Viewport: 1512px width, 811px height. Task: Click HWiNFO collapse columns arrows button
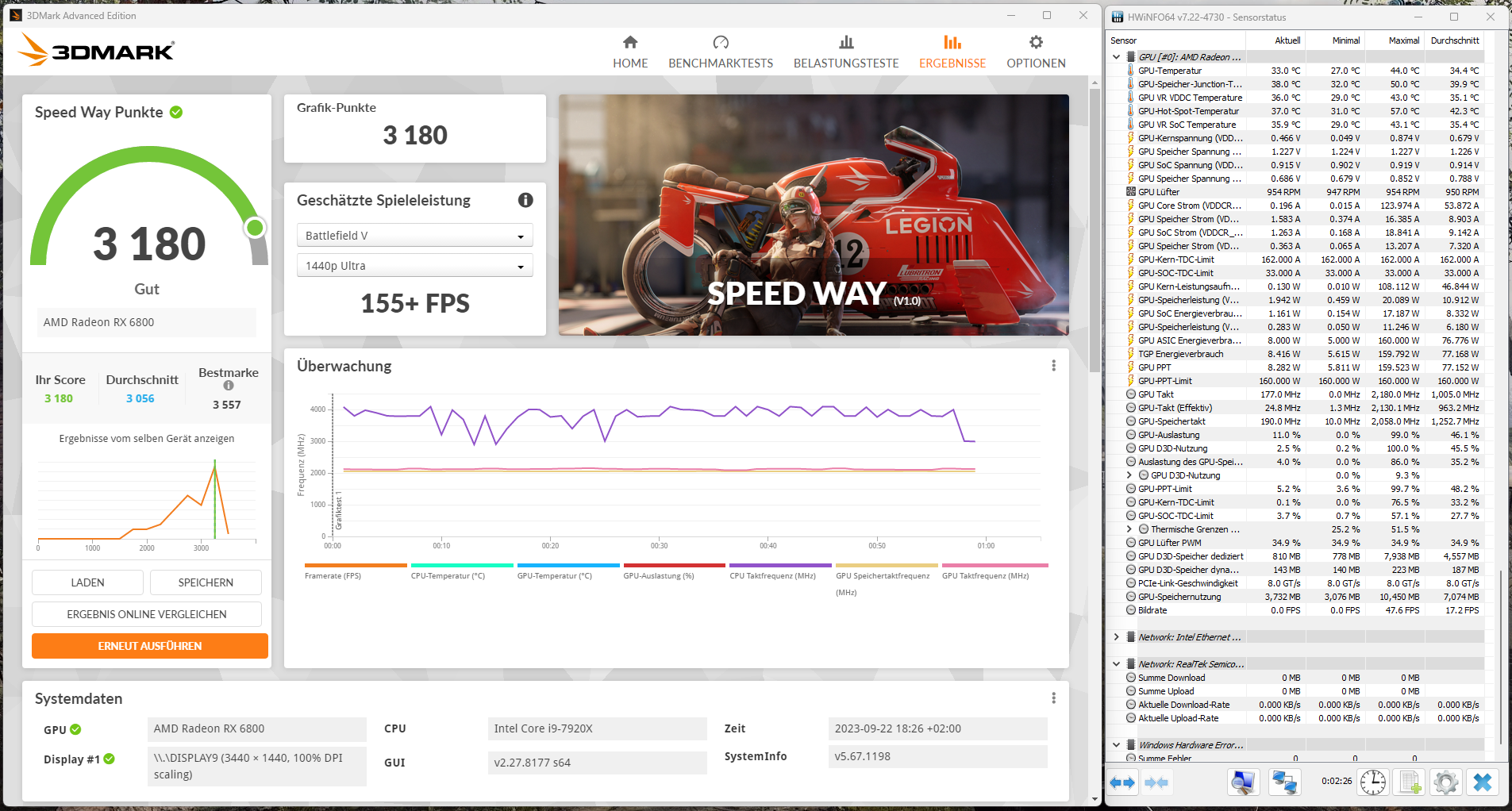tap(1156, 782)
